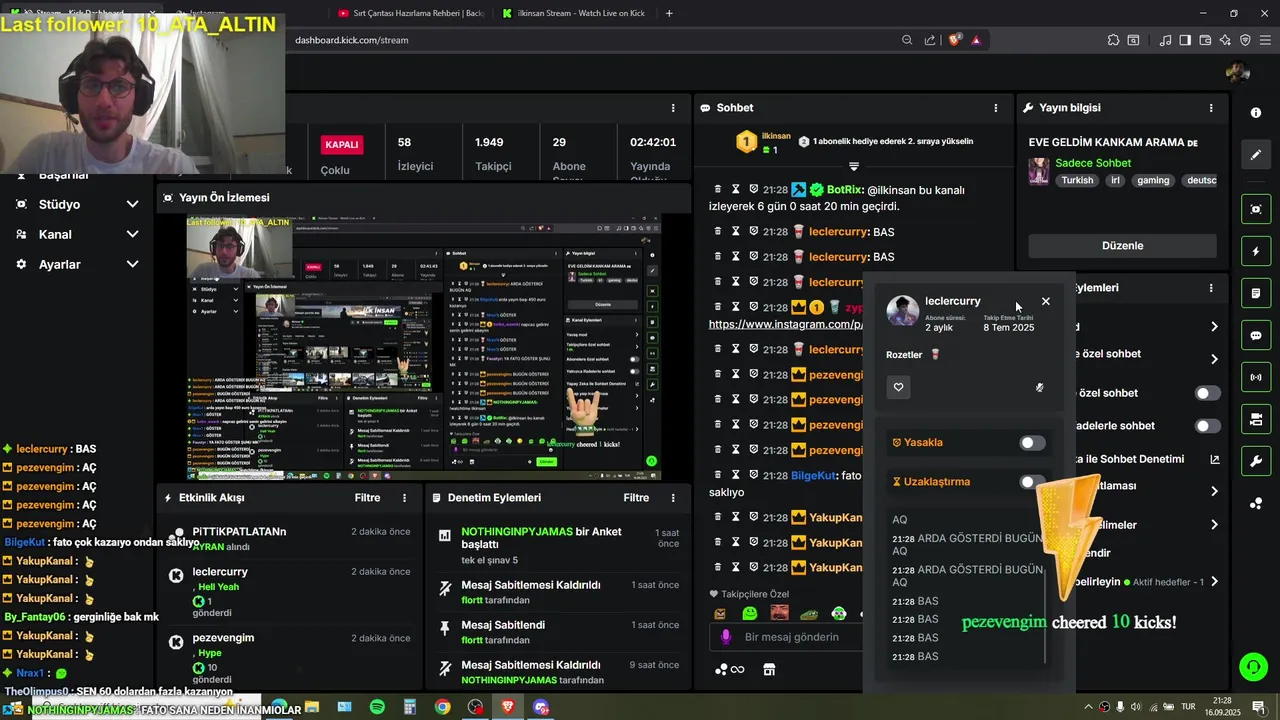Screen dimensions: 1280x720
Task: Toggle the Uzaklaştırma timeout switch
Action: point(1032,482)
